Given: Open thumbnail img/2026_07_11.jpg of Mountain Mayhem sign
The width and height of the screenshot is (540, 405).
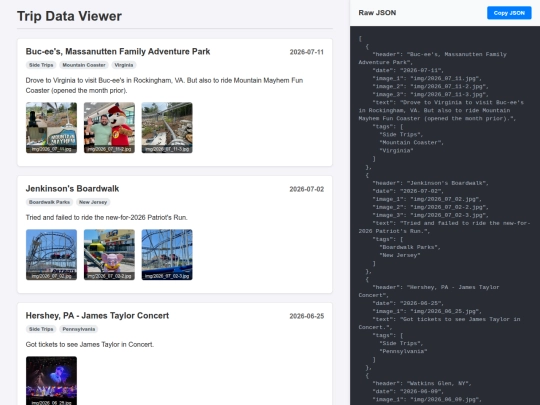Looking at the screenshot, I should click(x=51, y=127).
